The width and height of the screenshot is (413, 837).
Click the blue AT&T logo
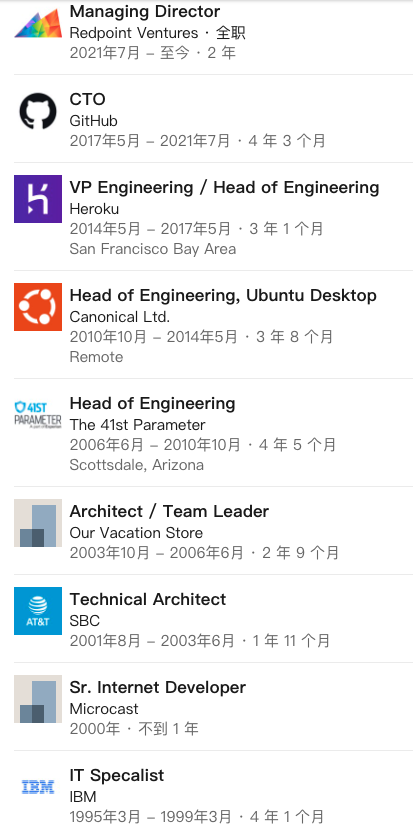38,611
